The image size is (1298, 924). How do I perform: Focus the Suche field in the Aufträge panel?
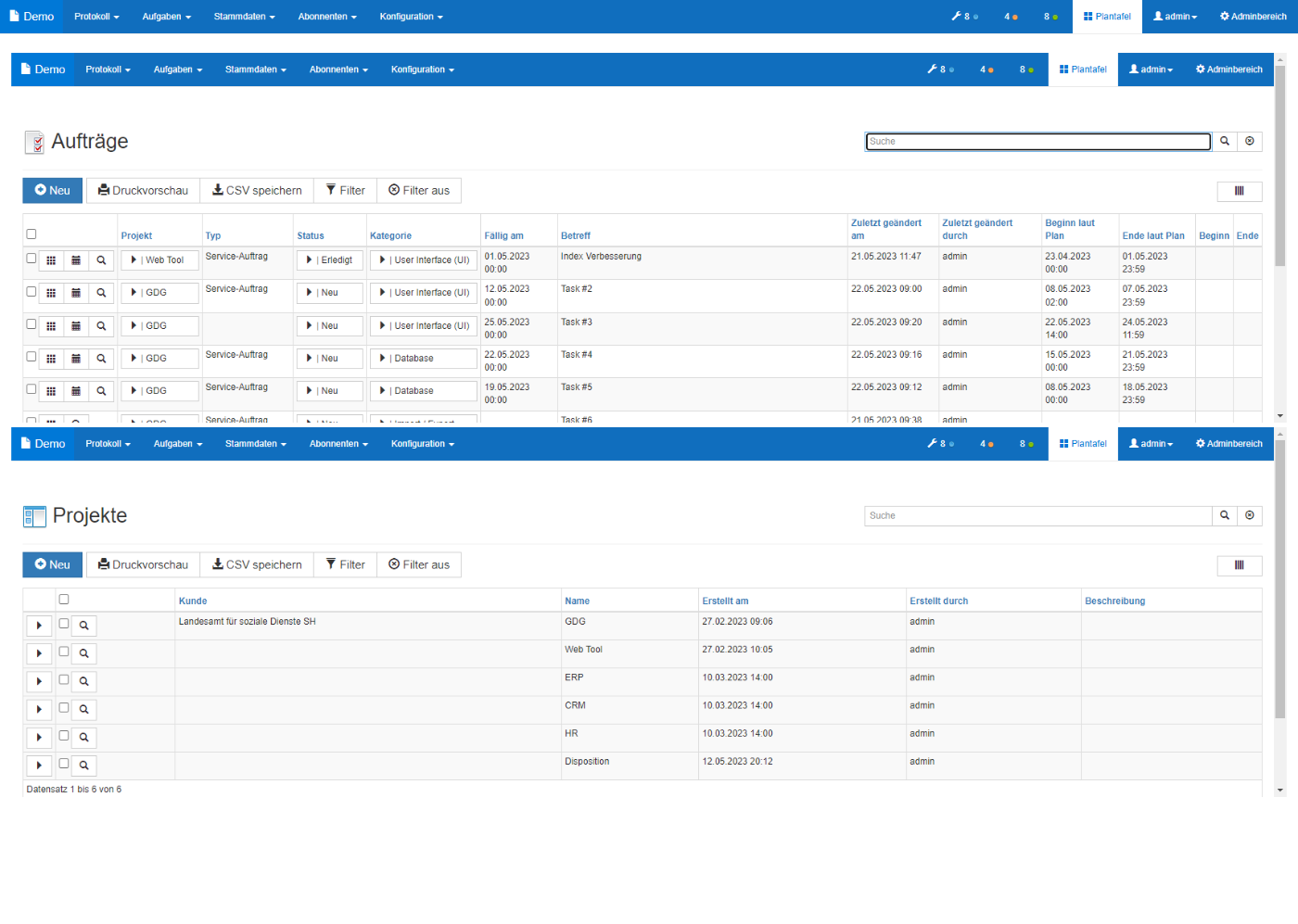tap(1038, 141)
